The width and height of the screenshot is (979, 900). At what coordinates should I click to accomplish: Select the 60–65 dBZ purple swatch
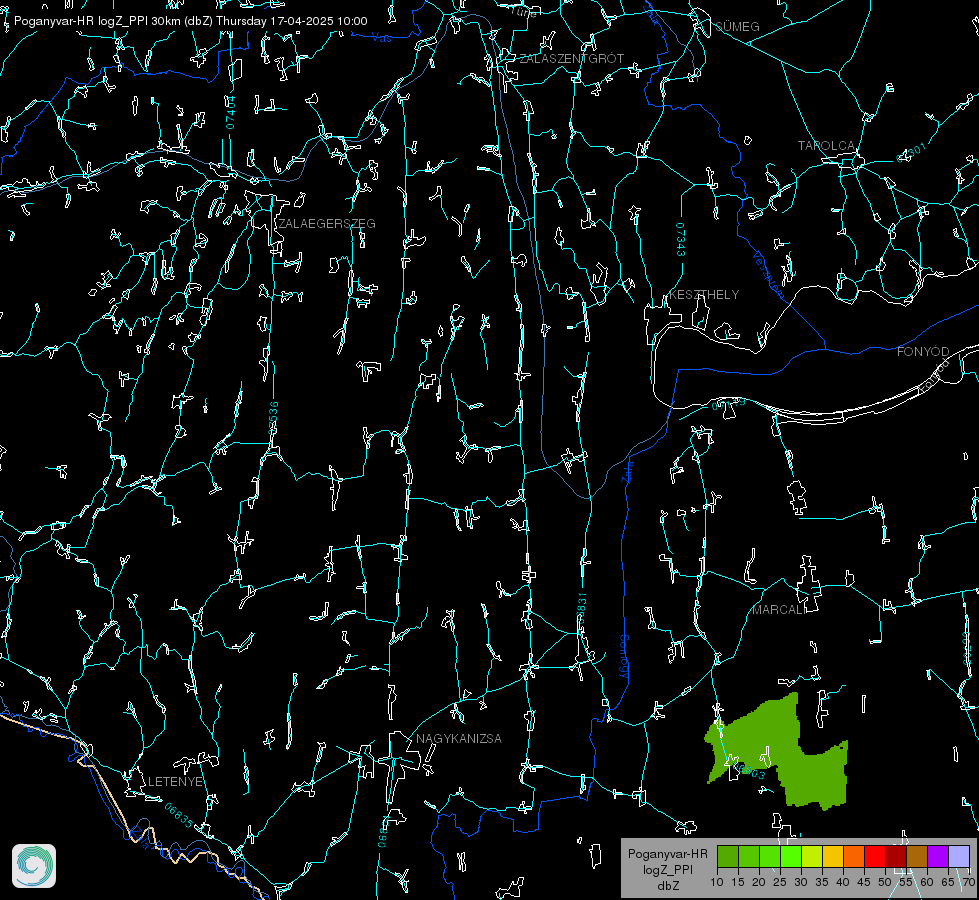[937, 856]
